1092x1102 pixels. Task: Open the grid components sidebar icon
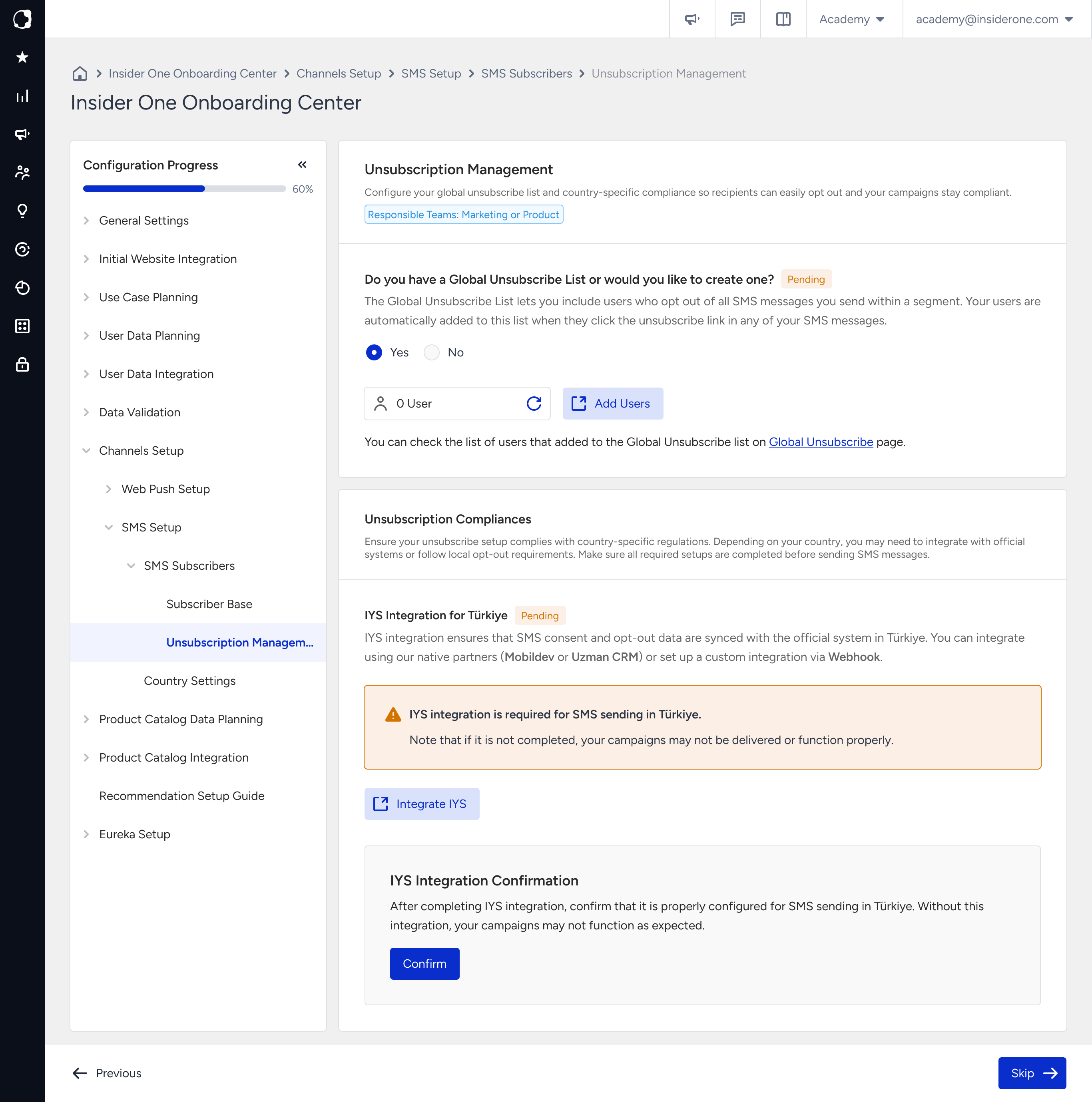pyautogui.click(x=22, y=326)
